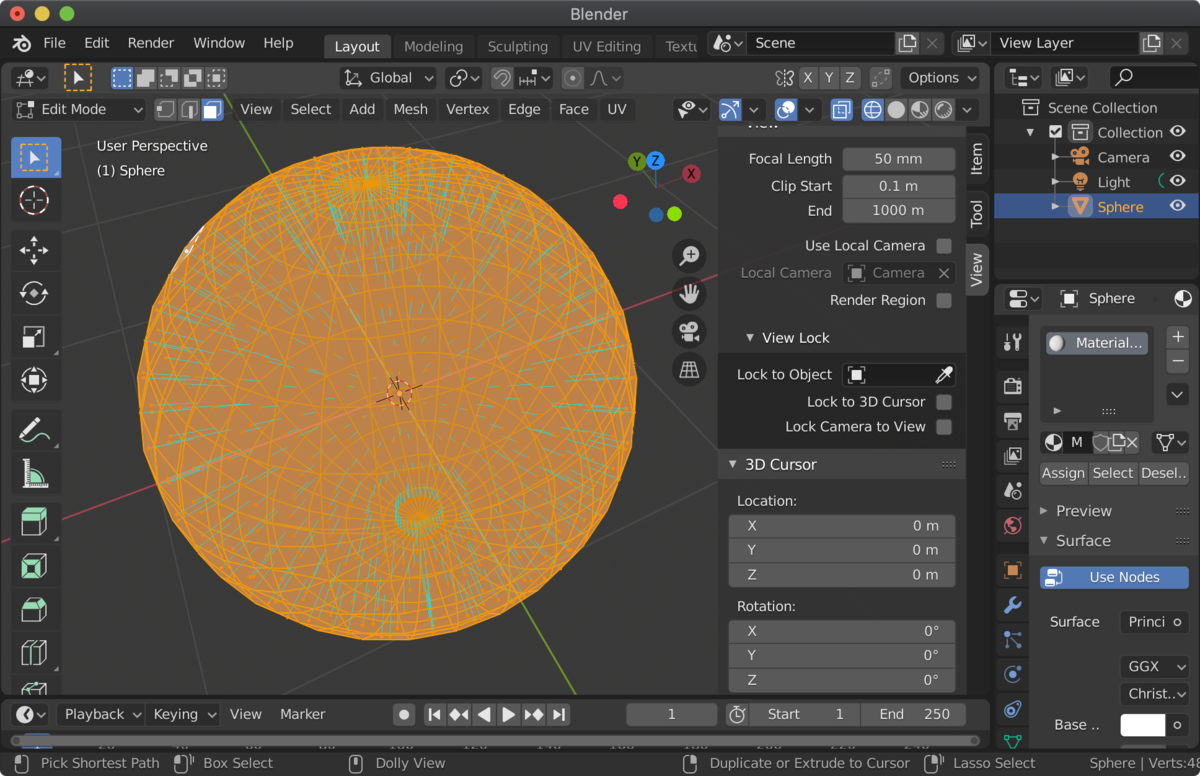Open the Render properties tab
The height and width of the screenshot is (776, 1200).
coord(1012,386)
